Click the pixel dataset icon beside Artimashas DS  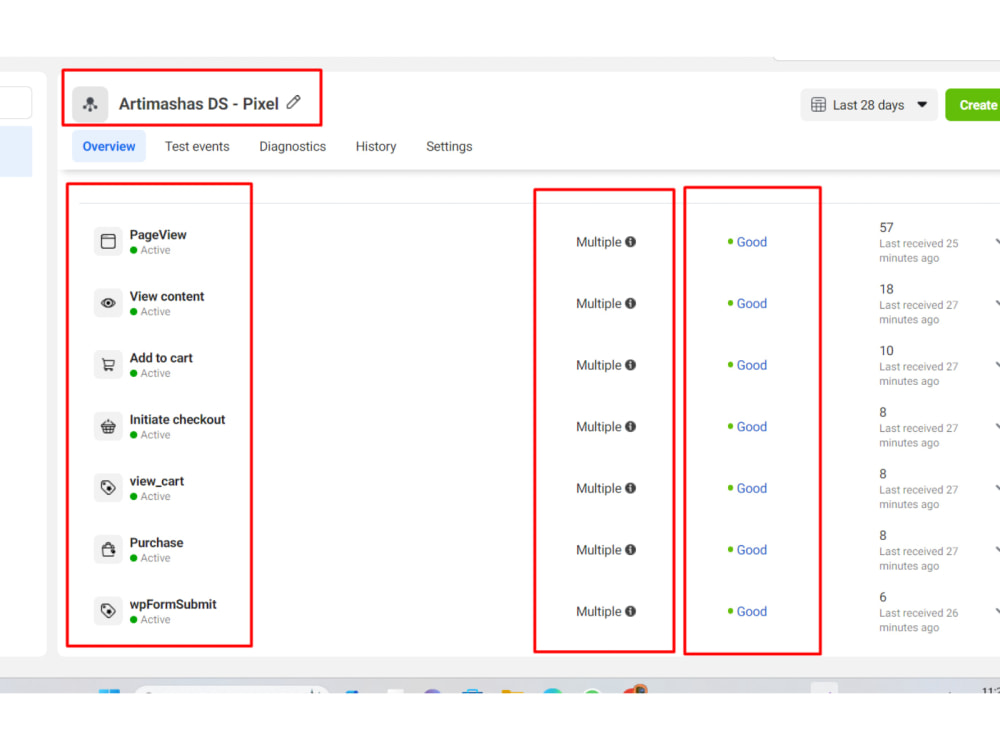pos(90,104)
